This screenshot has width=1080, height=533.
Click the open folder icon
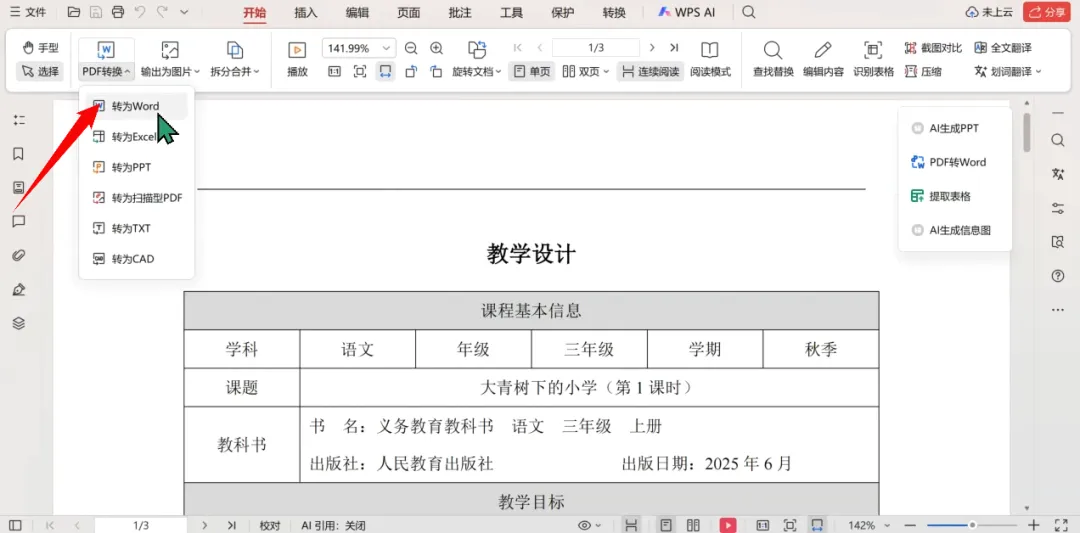coord(74,12)
